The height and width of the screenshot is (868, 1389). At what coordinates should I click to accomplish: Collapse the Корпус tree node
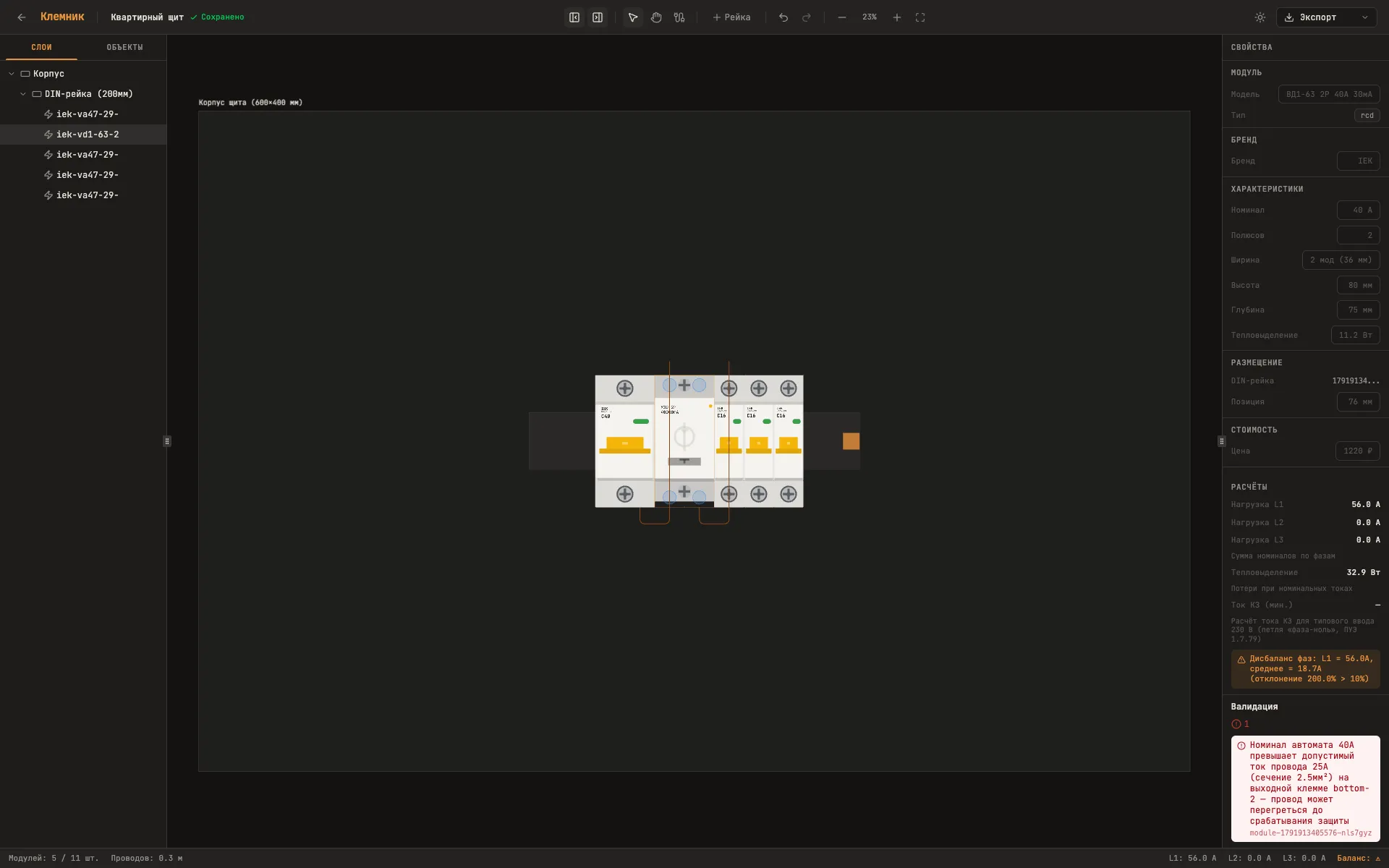coord(12,74)
